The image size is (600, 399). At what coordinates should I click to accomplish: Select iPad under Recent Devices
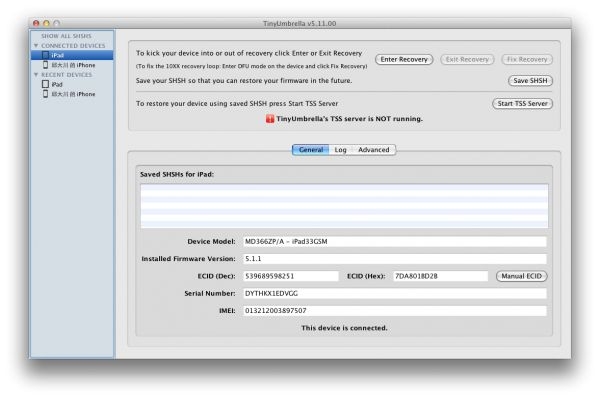72,84
